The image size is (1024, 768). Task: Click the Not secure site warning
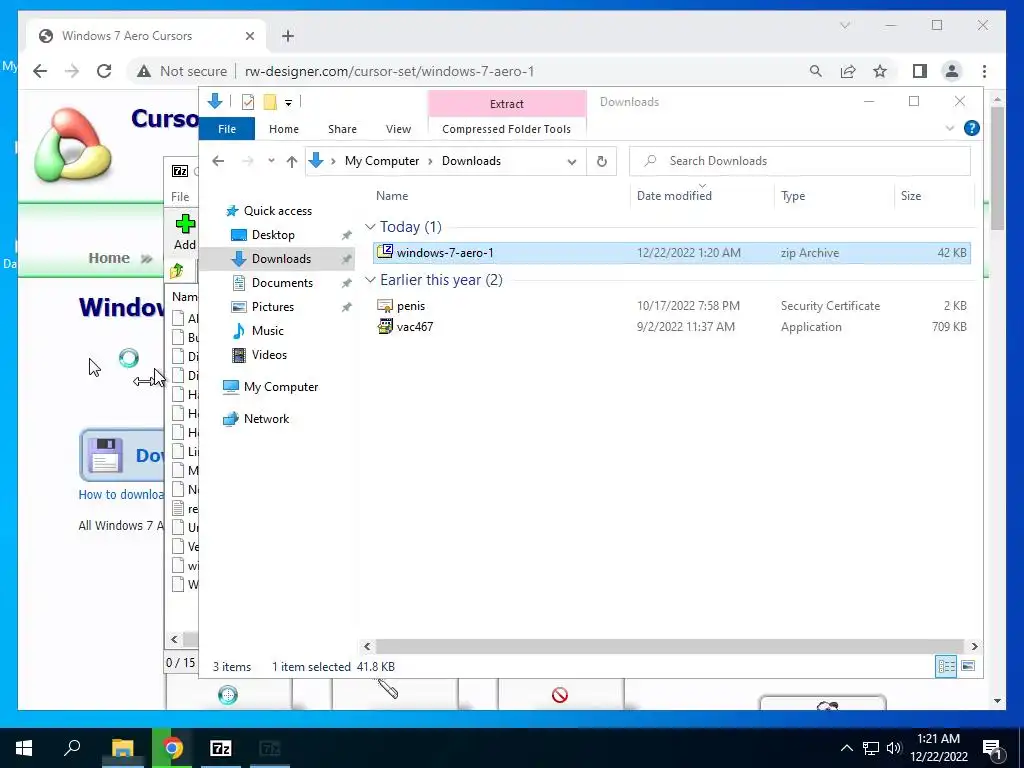pos(182,71)
